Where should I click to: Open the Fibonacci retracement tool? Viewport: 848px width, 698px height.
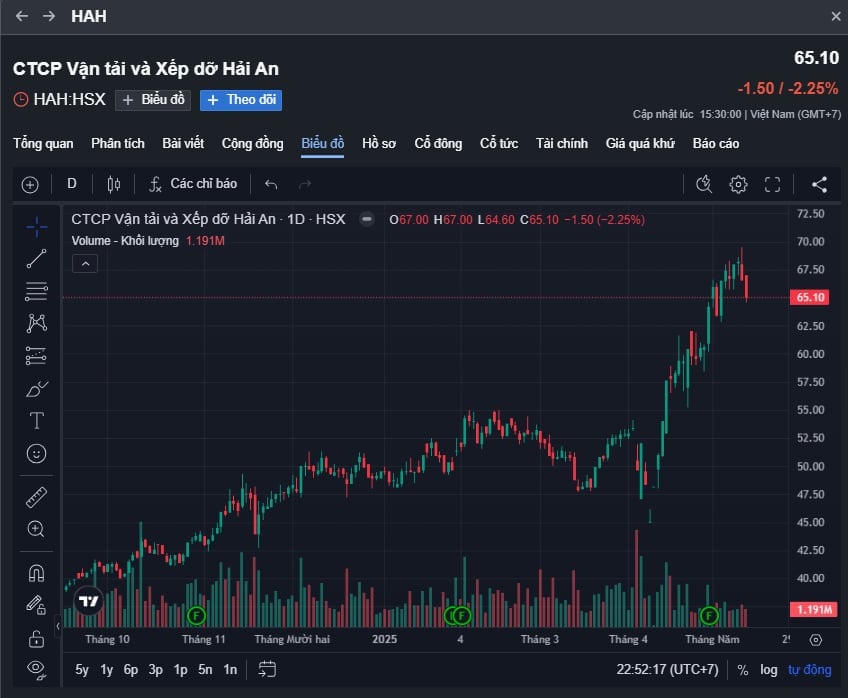(36, 291)
